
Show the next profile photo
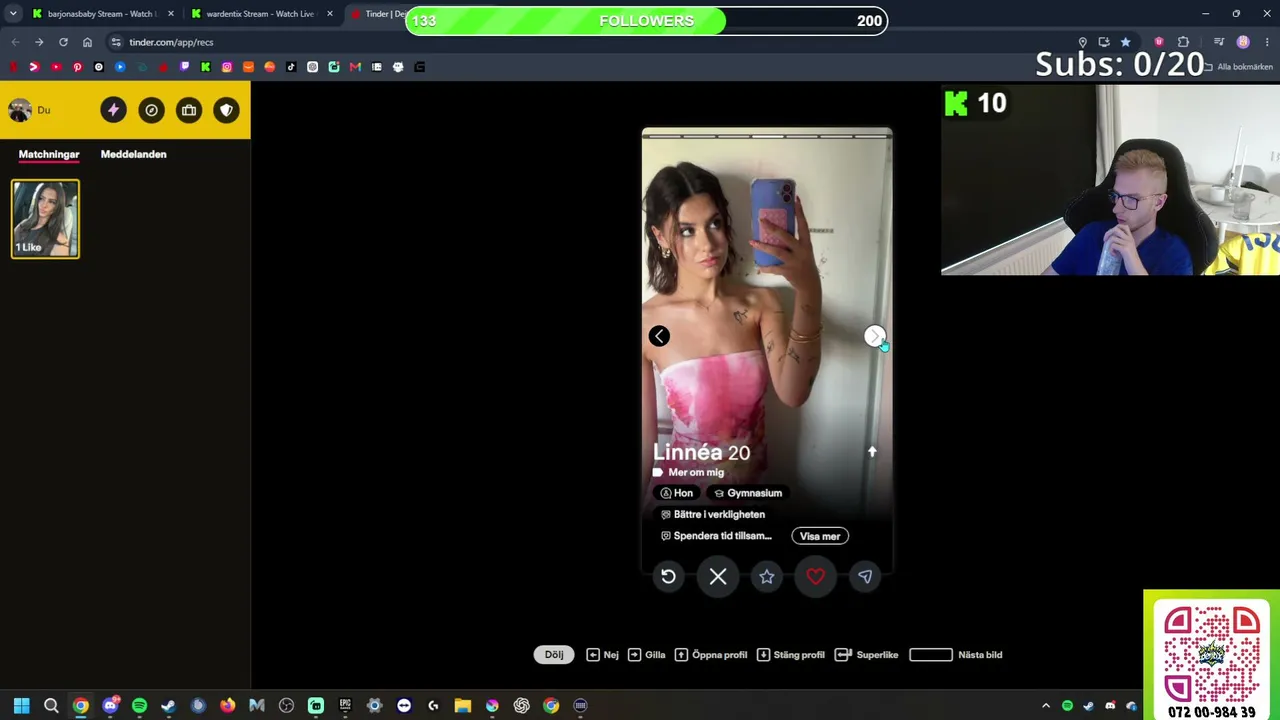874,336
